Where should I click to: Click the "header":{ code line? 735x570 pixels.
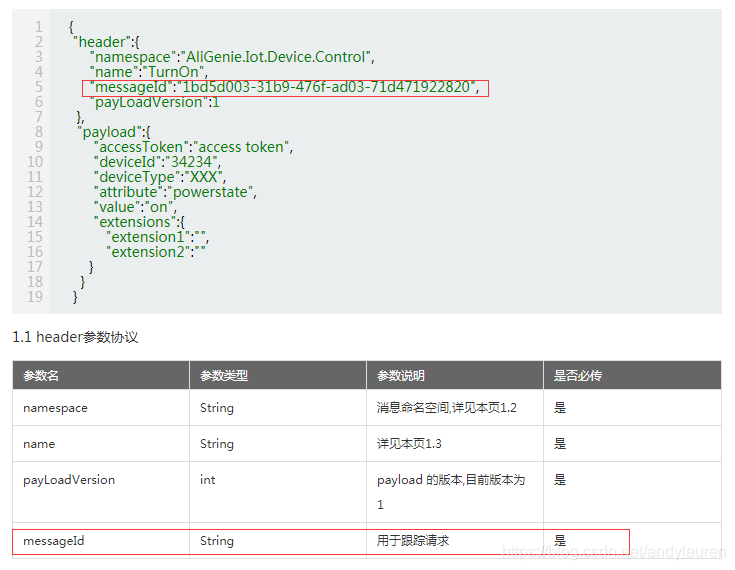tap(106, 42)
